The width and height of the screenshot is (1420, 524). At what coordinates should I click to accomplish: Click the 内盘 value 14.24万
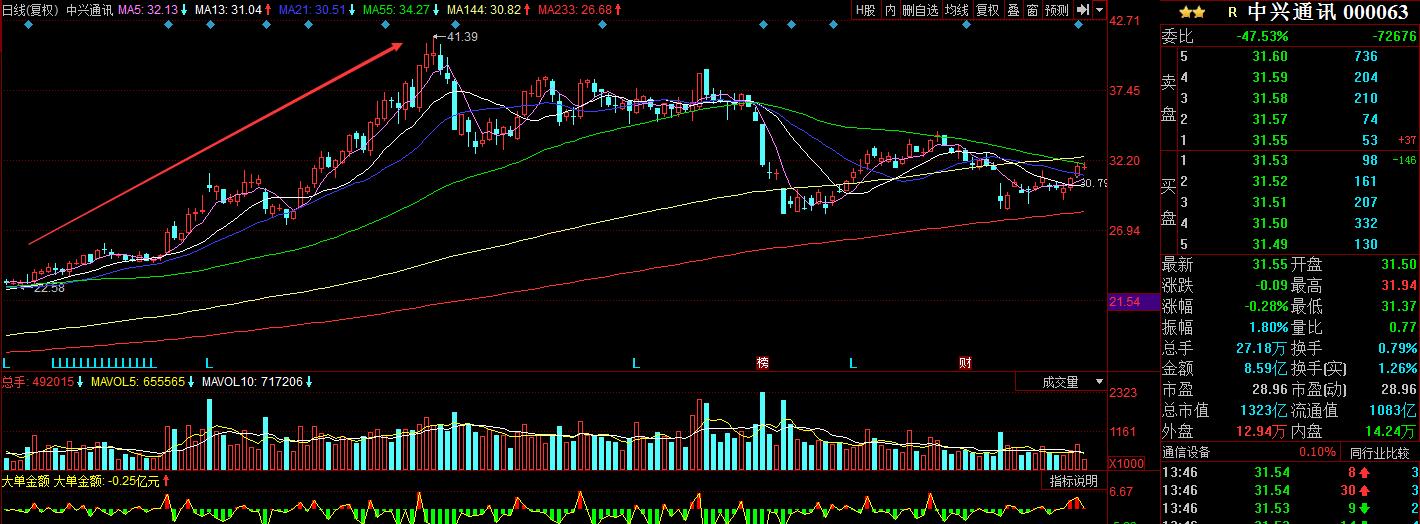click(1389, 432)
